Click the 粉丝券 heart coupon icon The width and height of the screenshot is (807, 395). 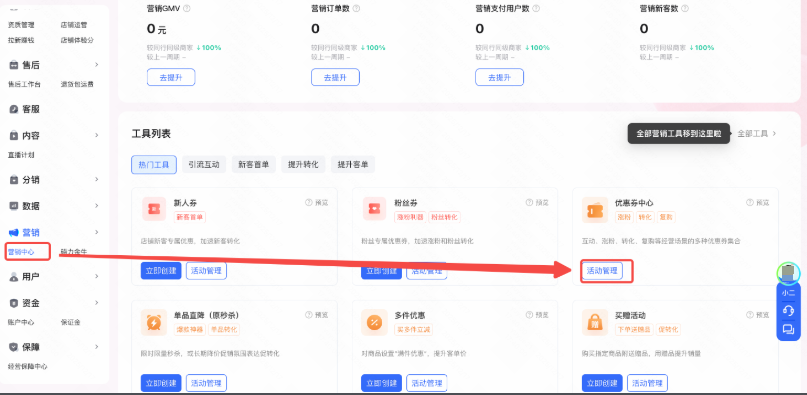375,209
